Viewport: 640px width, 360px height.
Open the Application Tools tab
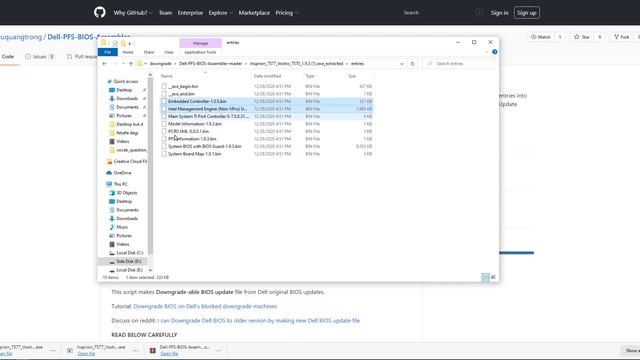pyautogui.click(x=200, y=52)
